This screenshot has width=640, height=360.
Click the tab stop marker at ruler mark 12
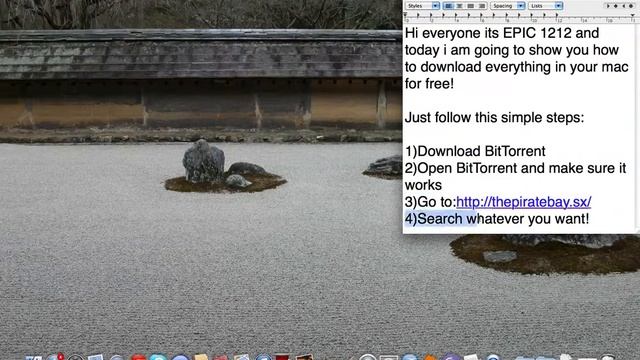557,16
